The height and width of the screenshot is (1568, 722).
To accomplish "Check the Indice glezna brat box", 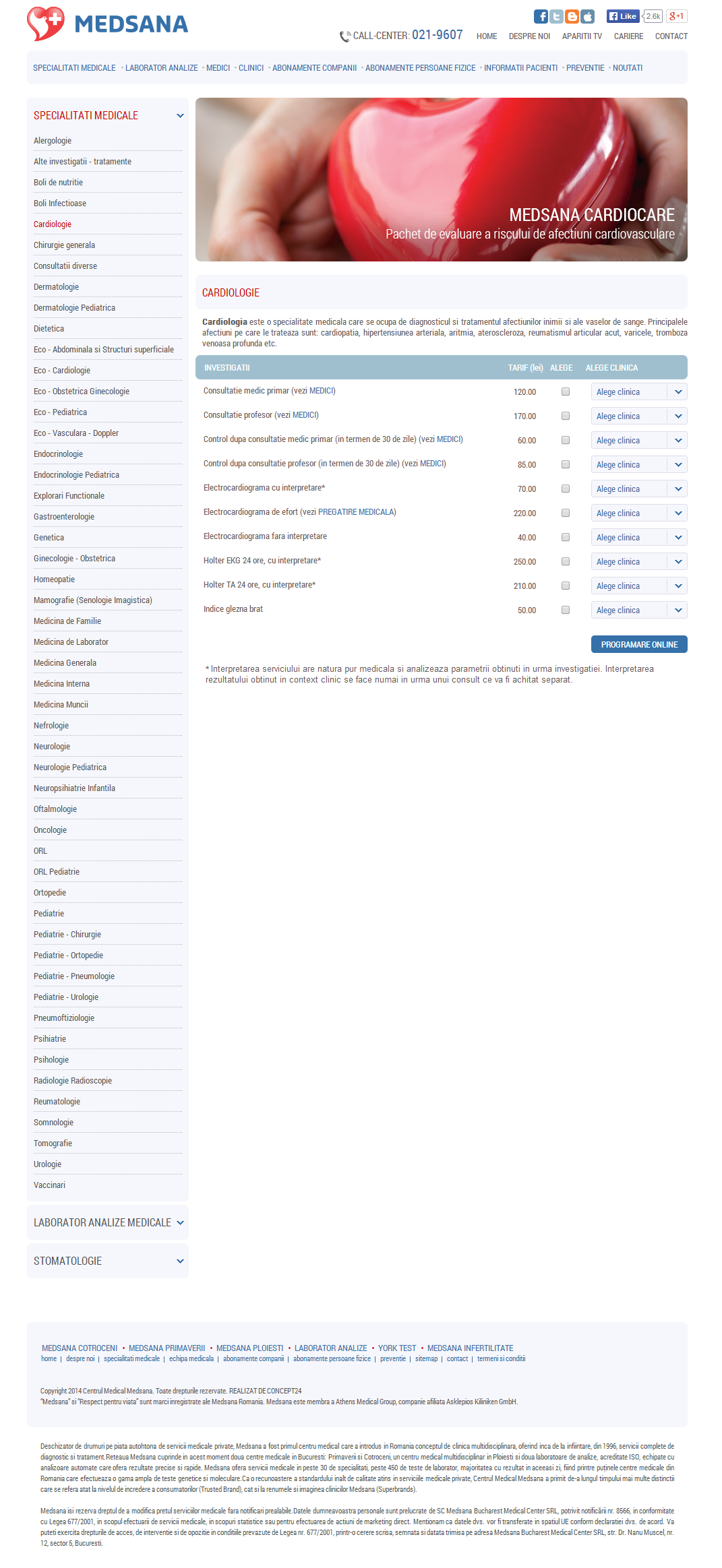I will [x=566, y=610].
